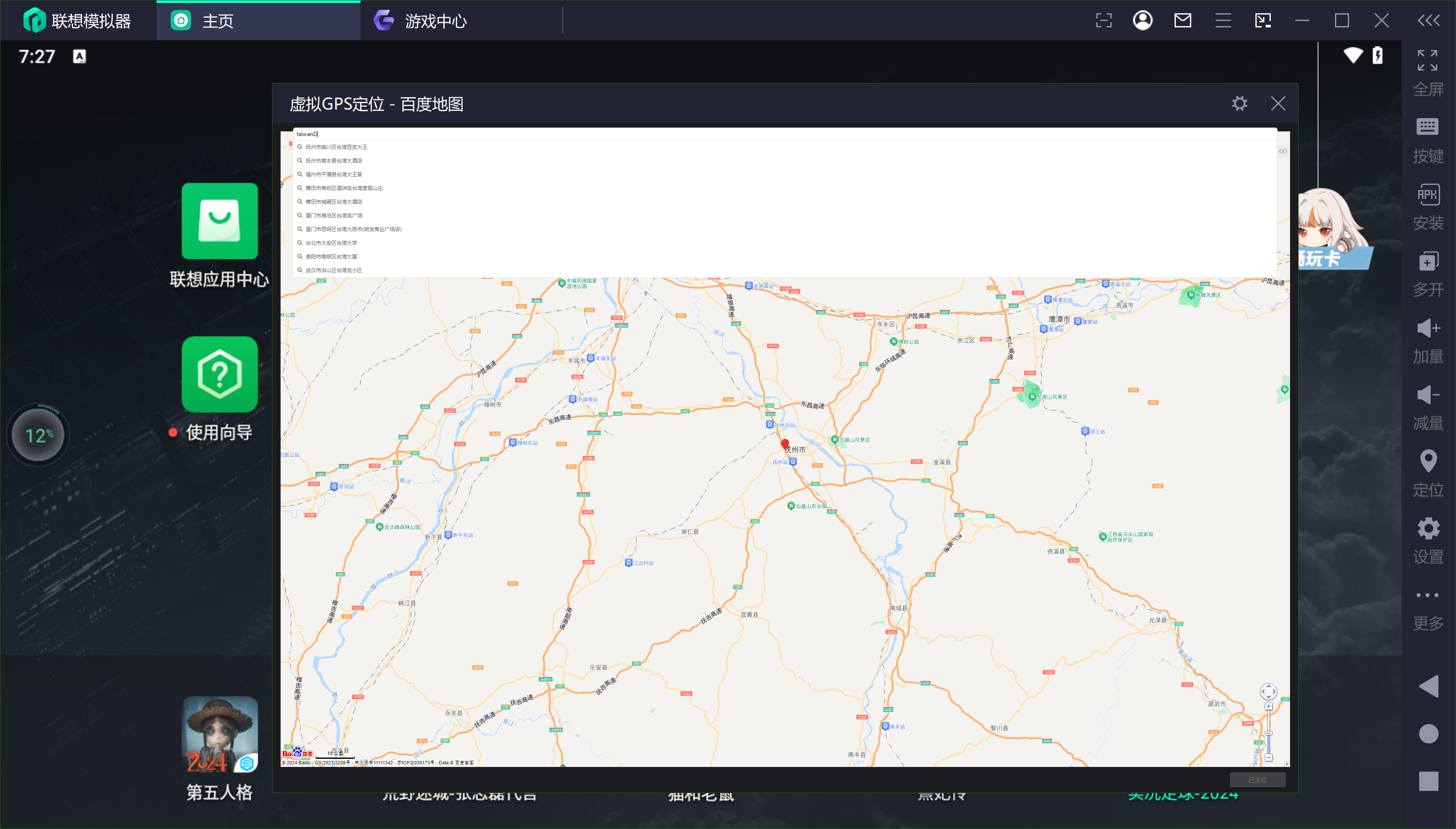This screenshot has width=1456, height=829.
Task: Click the Baidu logo on map
Action: 298,753
